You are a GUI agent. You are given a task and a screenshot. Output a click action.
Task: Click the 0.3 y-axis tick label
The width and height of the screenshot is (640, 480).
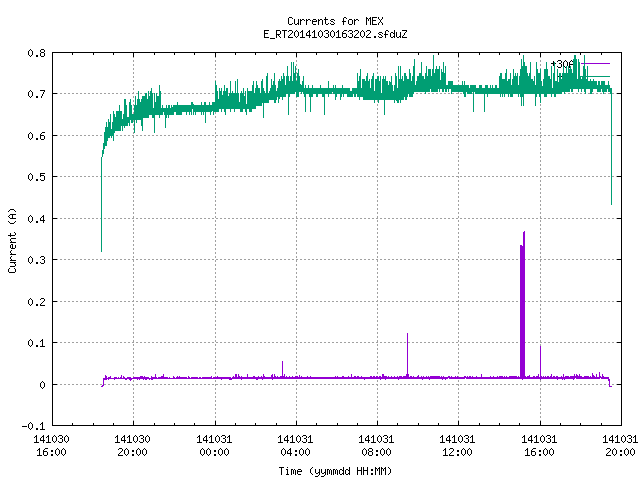click(36, 260)
